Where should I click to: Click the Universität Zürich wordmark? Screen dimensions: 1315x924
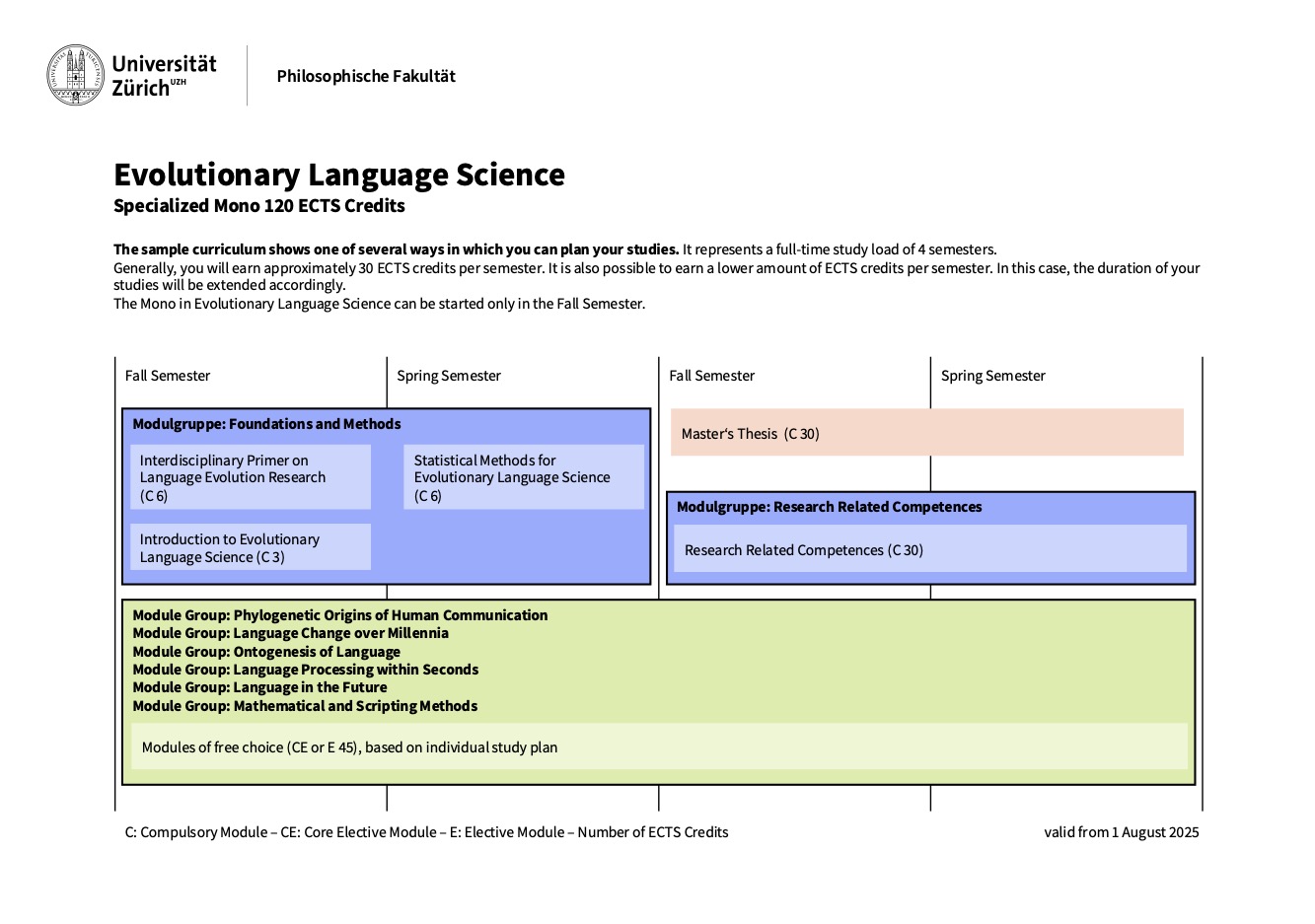tap(164, 76)
